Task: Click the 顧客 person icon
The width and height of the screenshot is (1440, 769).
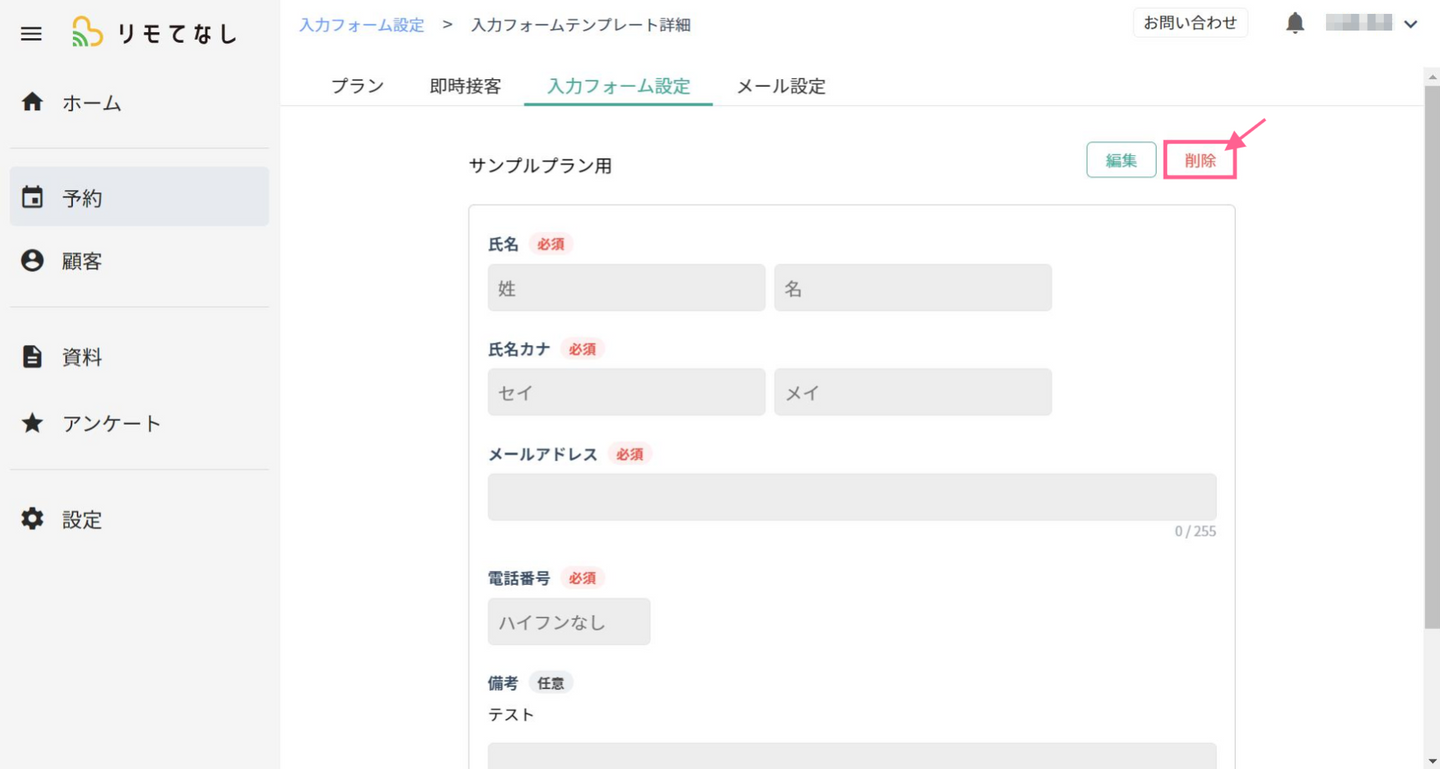Action: 32,261
